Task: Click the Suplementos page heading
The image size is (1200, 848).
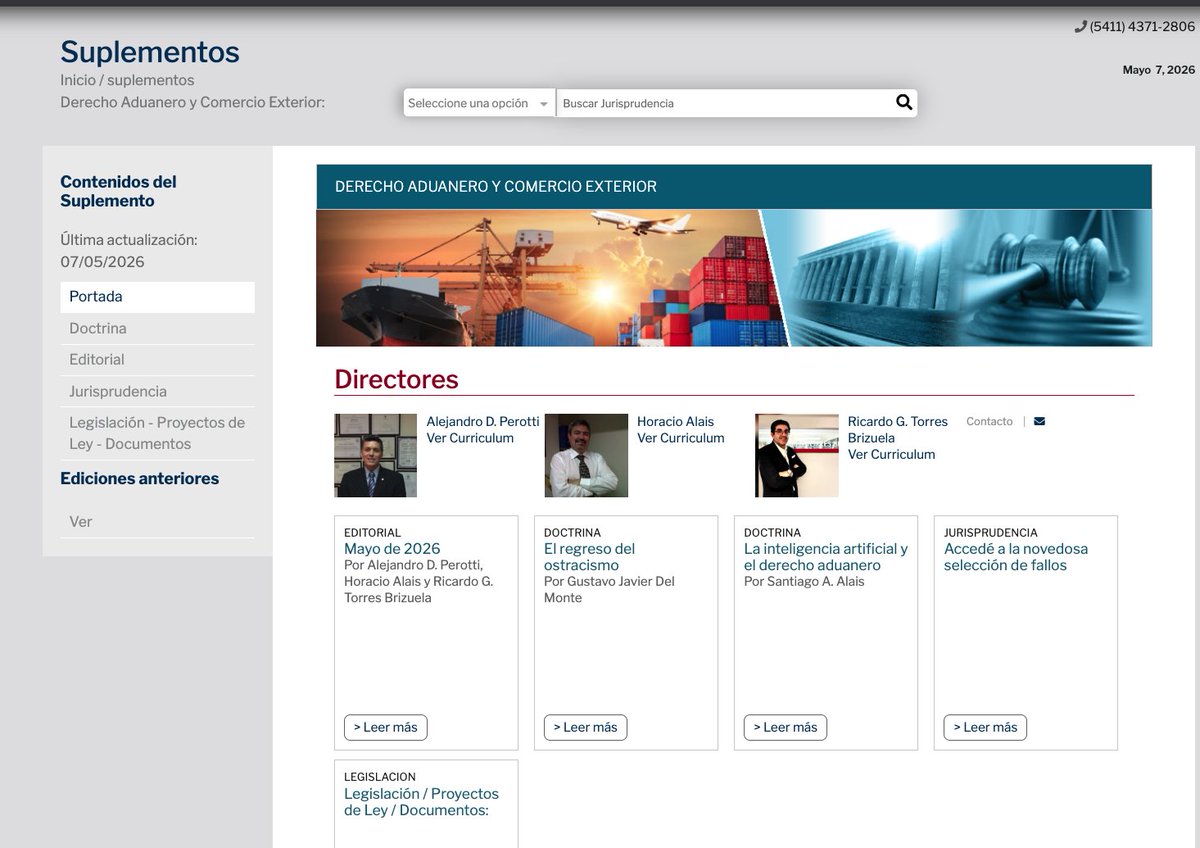Action: click(x=150, y=51)
